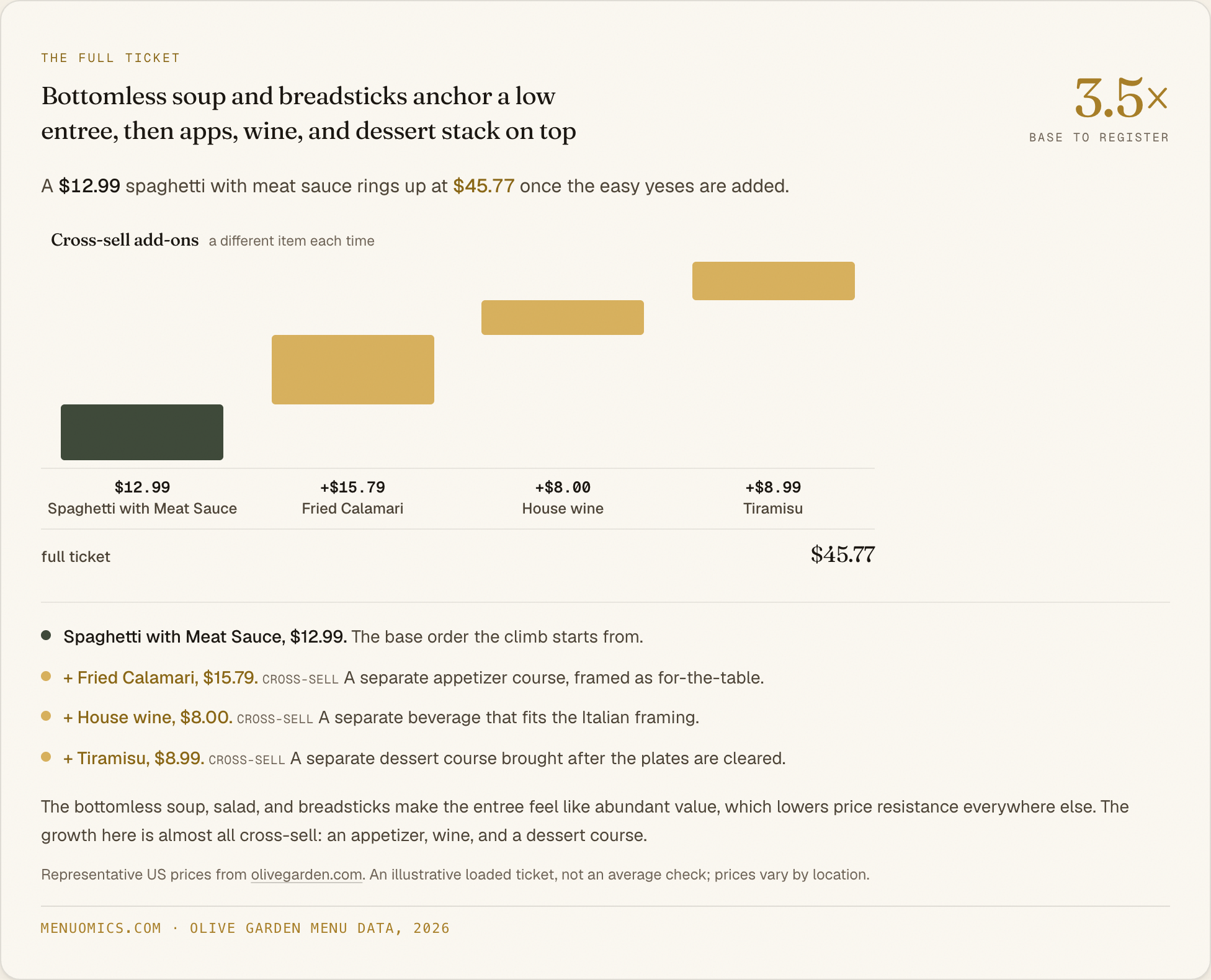This screenshot has width=1211, height=980.
Task: Click the 3.5× base-to-register figure
Action: coord(1121,98)
